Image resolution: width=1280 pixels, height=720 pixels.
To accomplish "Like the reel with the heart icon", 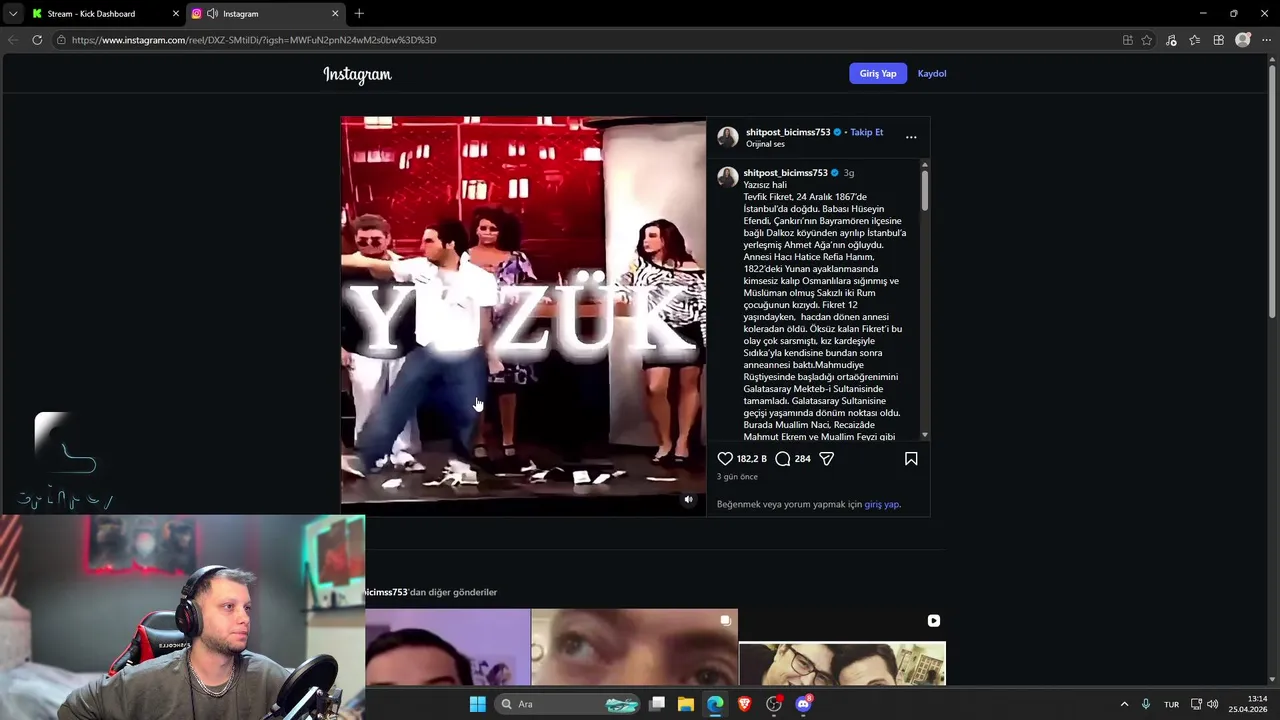I will [x=725, y=459].
